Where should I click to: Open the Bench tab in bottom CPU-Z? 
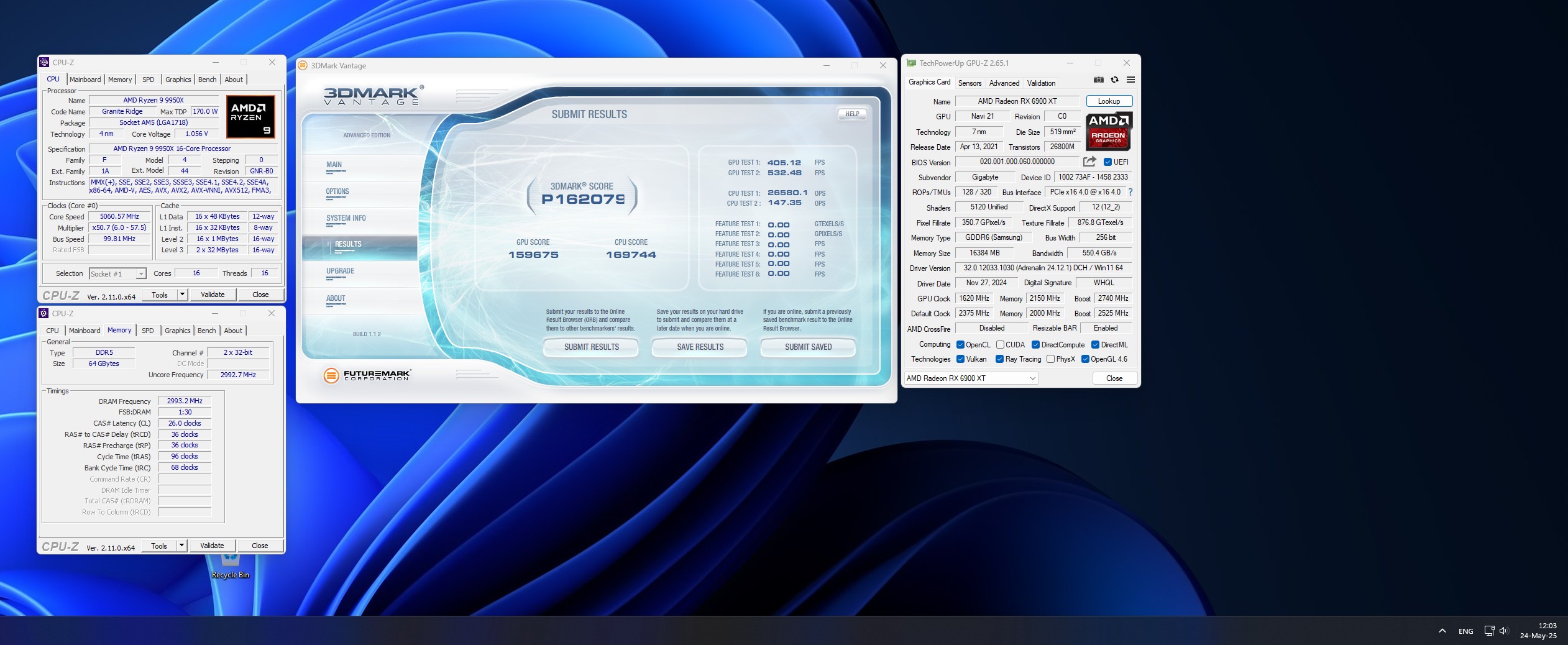pos(207,331)
